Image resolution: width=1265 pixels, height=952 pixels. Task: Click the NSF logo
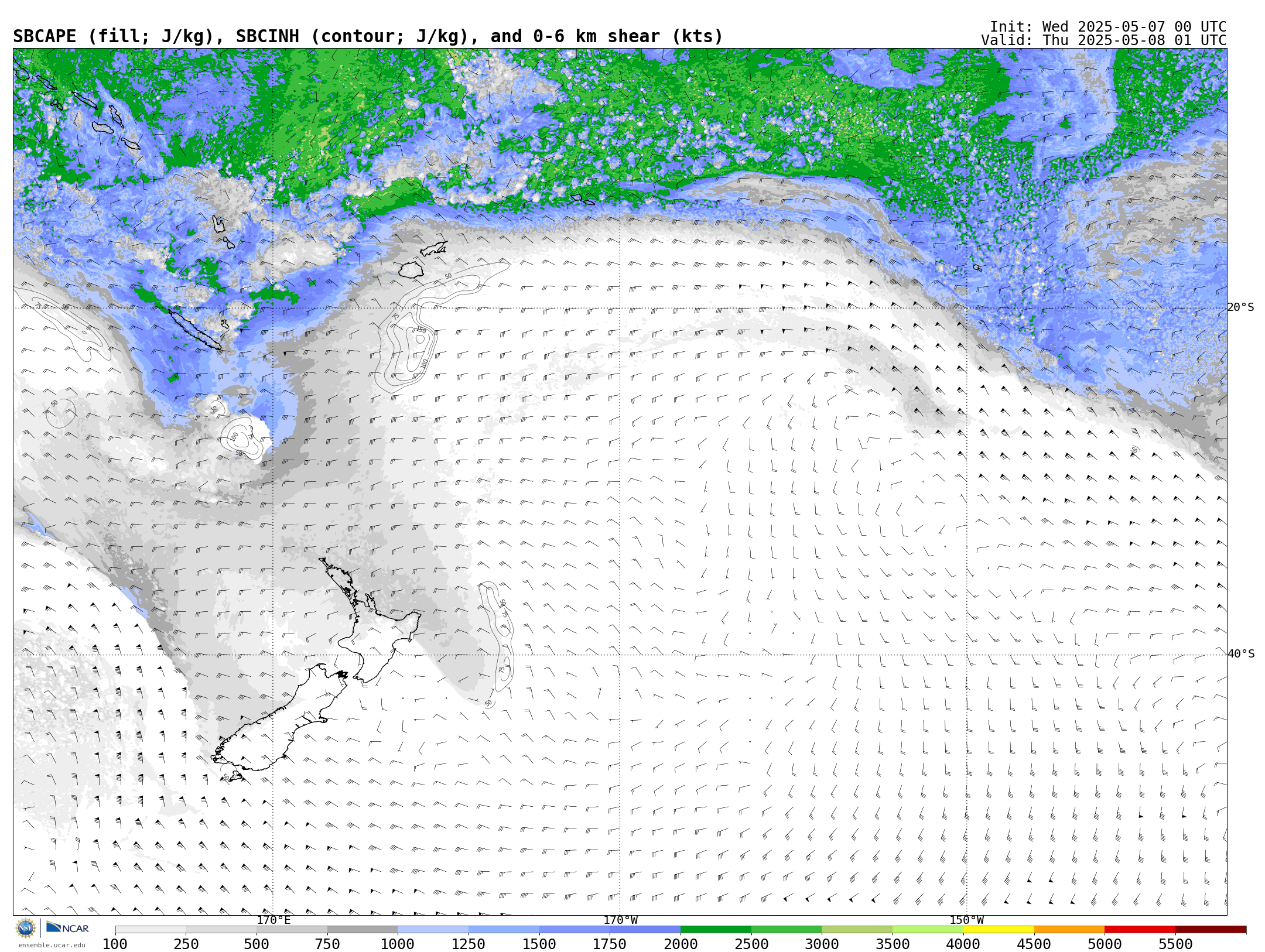[x=26, y=928]
